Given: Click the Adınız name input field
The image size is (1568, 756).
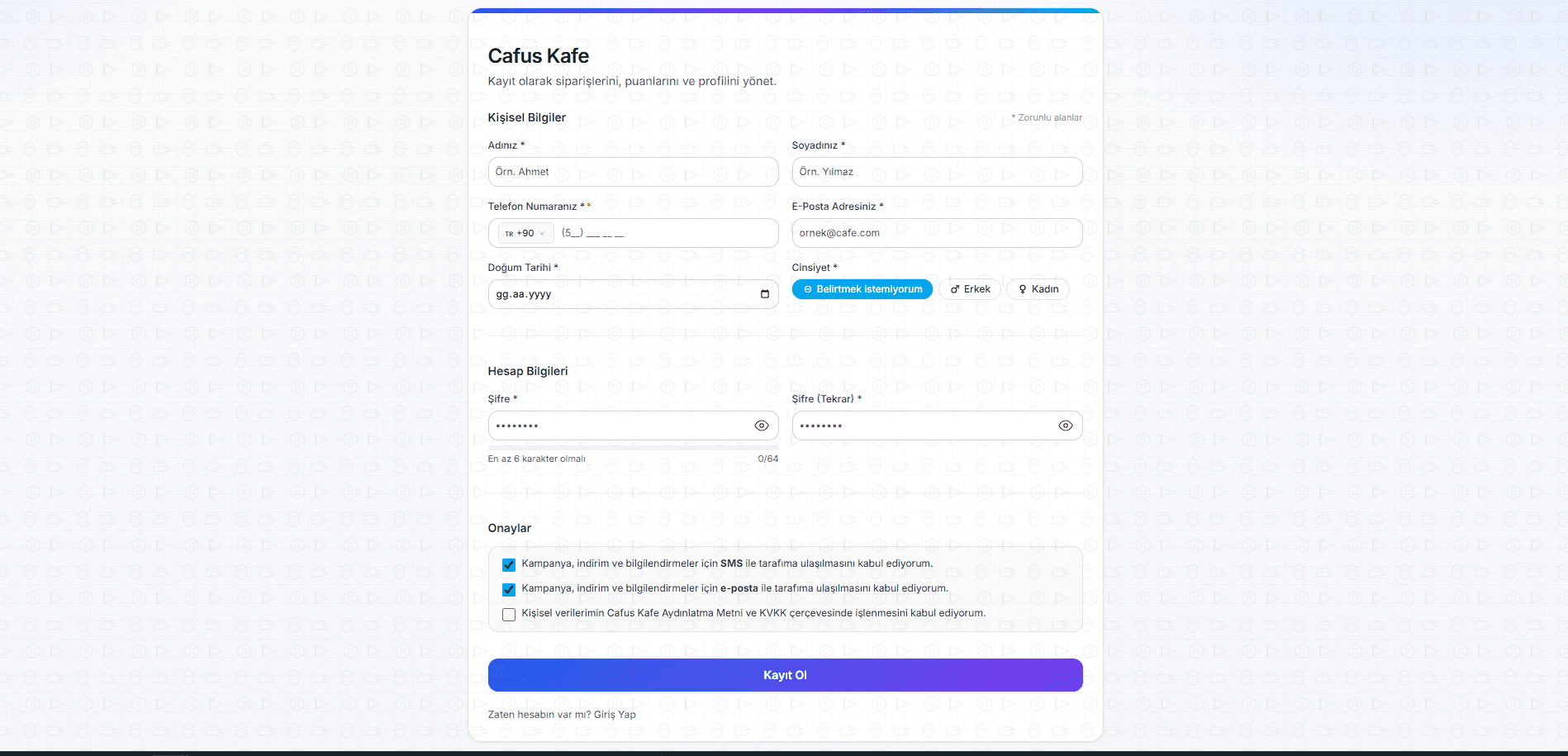Looking at the screenshot, I should pyautogui.click(x=633, y=172).
